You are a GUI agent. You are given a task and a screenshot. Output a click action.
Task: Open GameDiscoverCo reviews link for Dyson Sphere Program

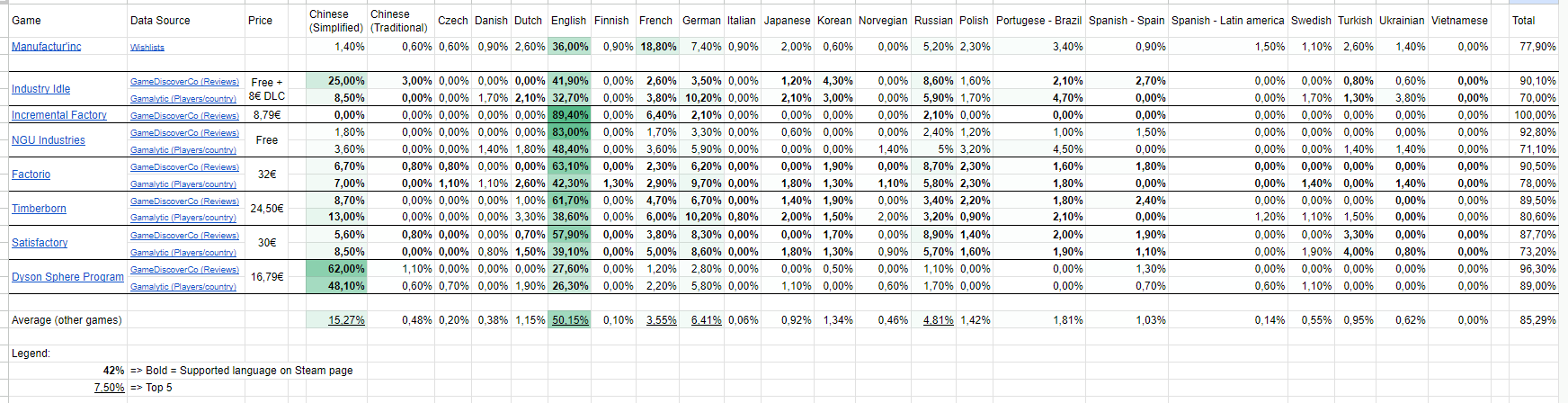184,269
